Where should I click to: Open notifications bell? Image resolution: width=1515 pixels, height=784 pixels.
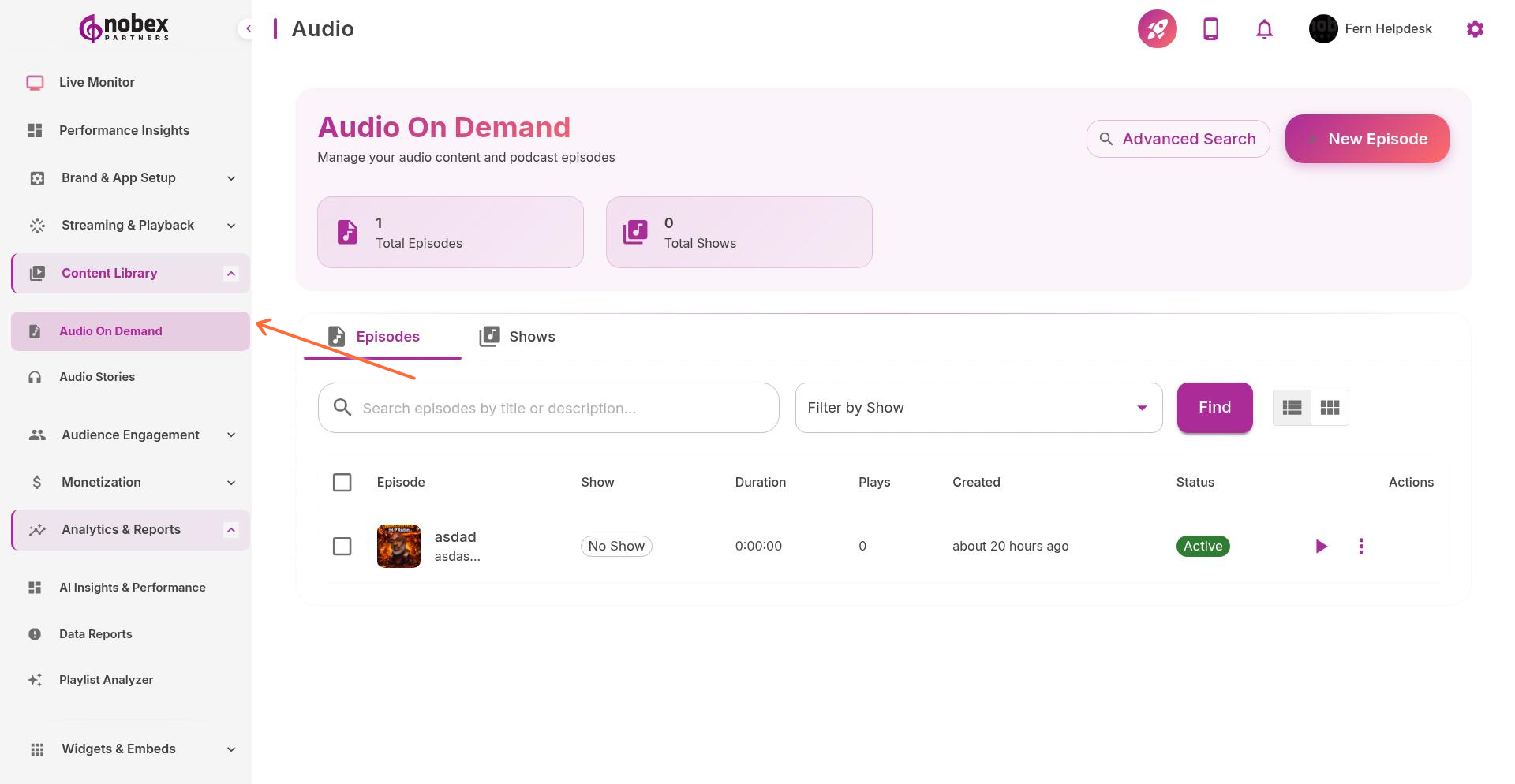(x=1263, y=28)
